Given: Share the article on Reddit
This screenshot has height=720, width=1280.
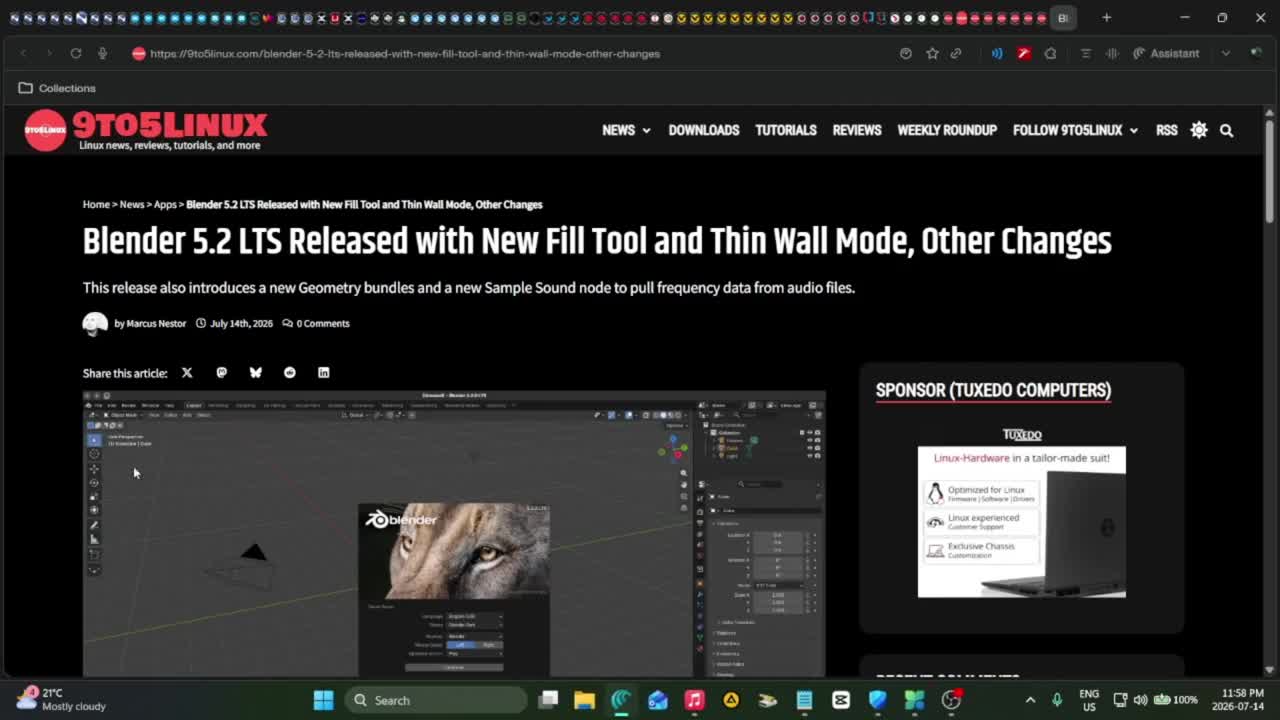Looking at the screenshot, I should click(289, 372).
